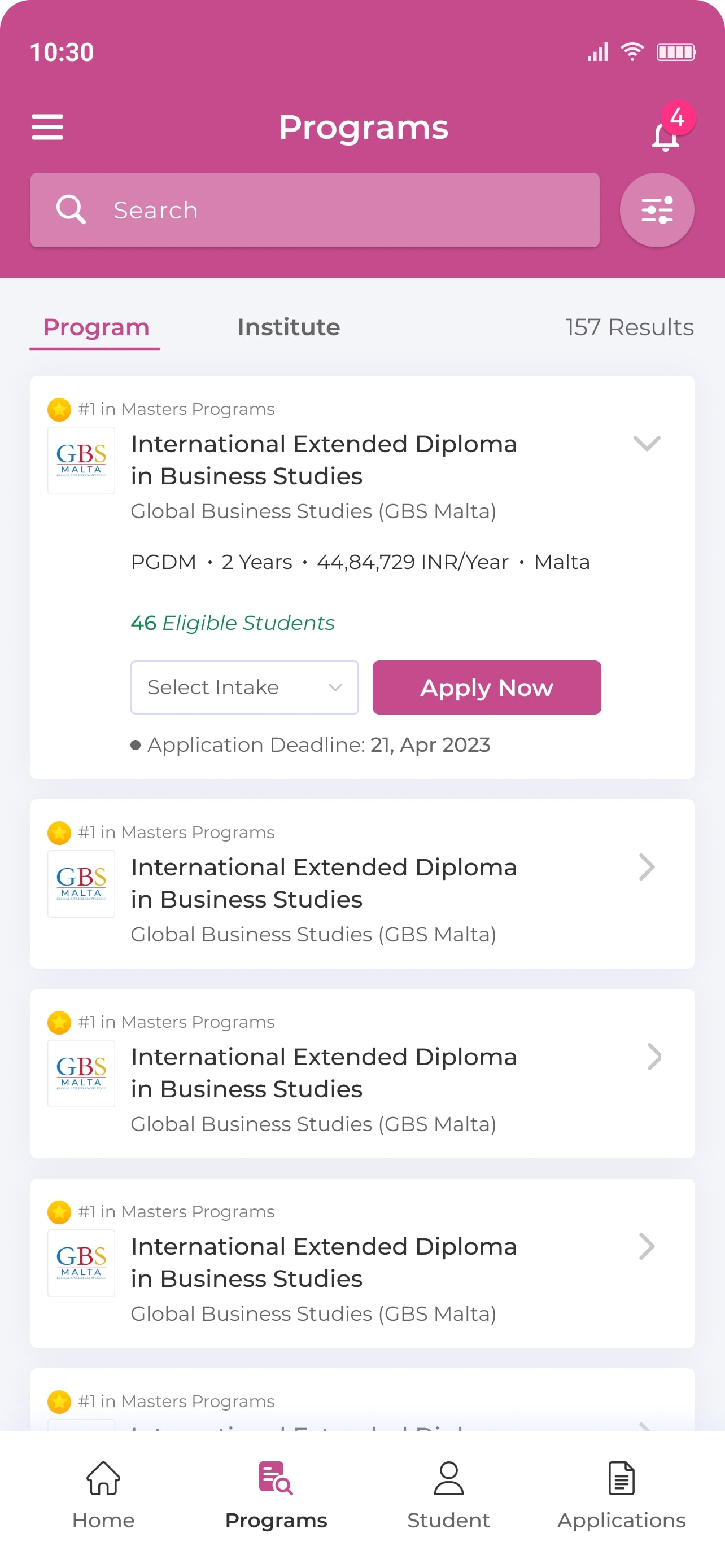Open the hamburger menu
The image size is (725, 1568).
pos(47,127)
